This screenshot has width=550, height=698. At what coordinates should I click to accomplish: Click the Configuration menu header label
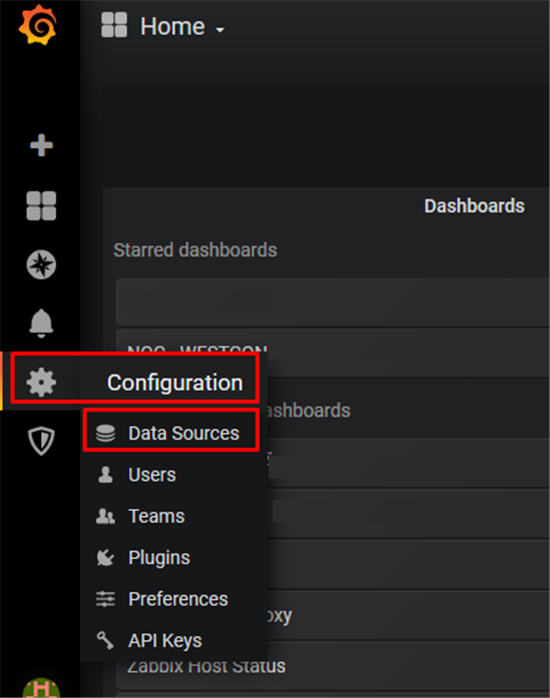[175, 382]
